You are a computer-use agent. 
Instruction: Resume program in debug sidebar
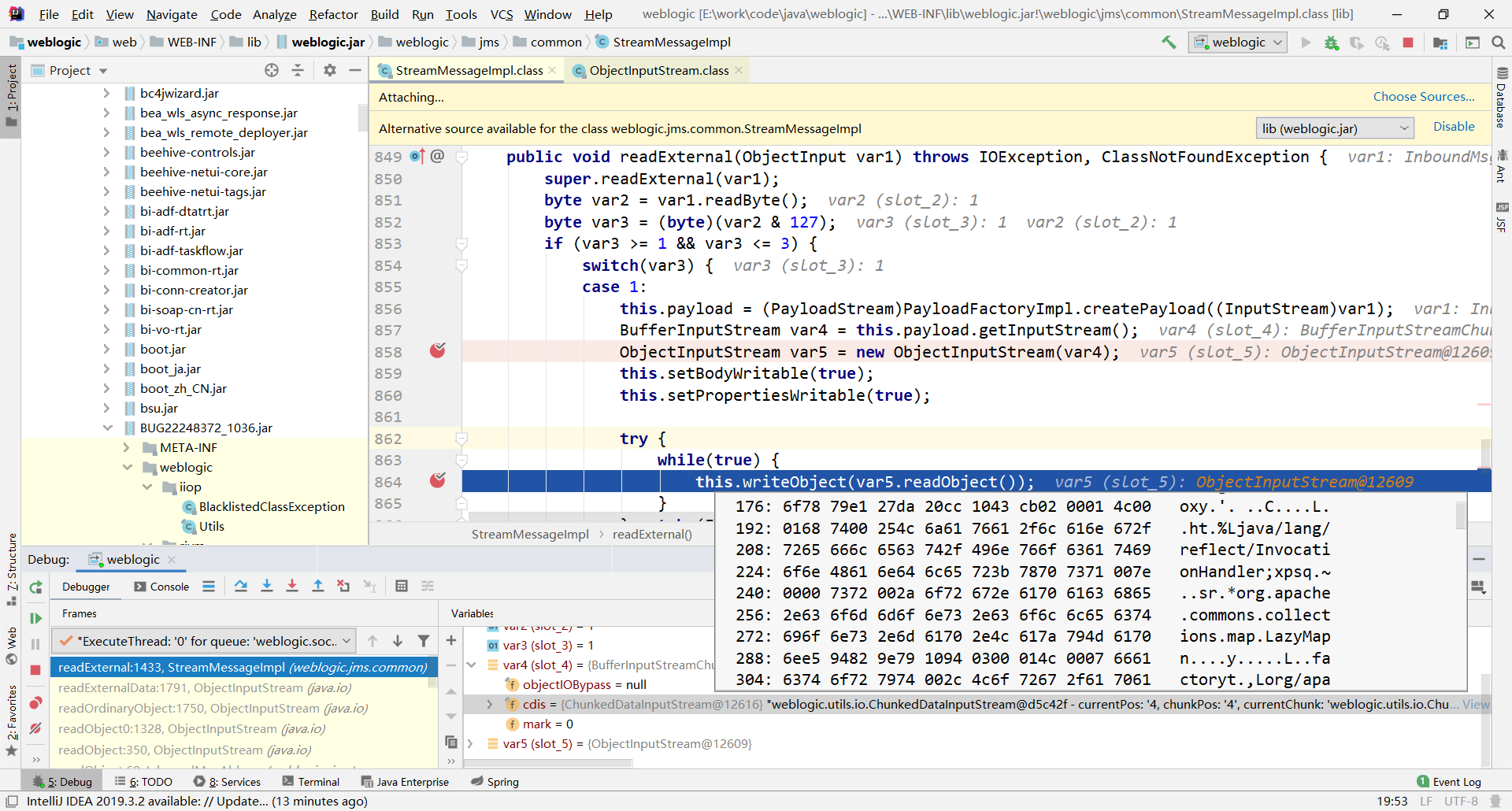(x=35, y=618)
